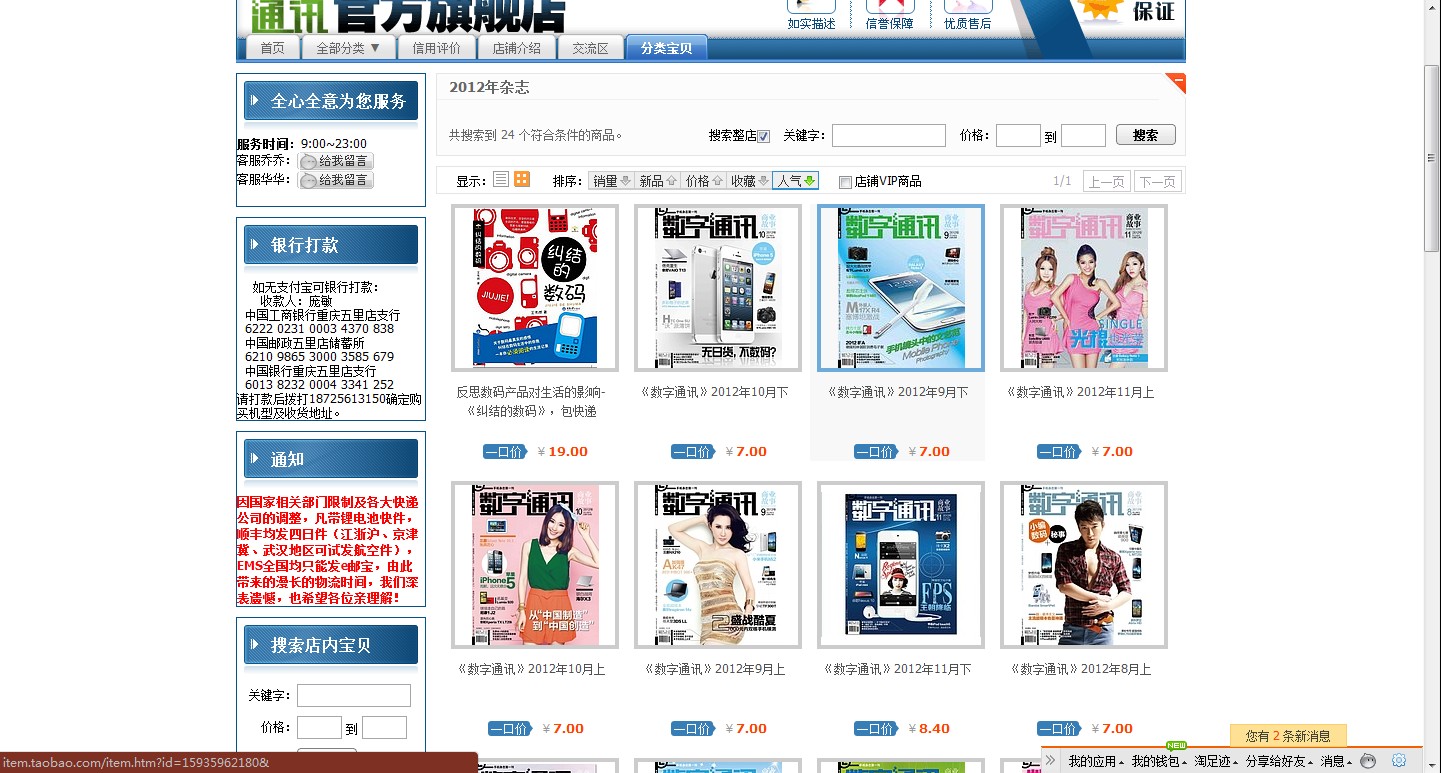Expand 淘足迹 menu in bottom bar

tap(1215, 761)
